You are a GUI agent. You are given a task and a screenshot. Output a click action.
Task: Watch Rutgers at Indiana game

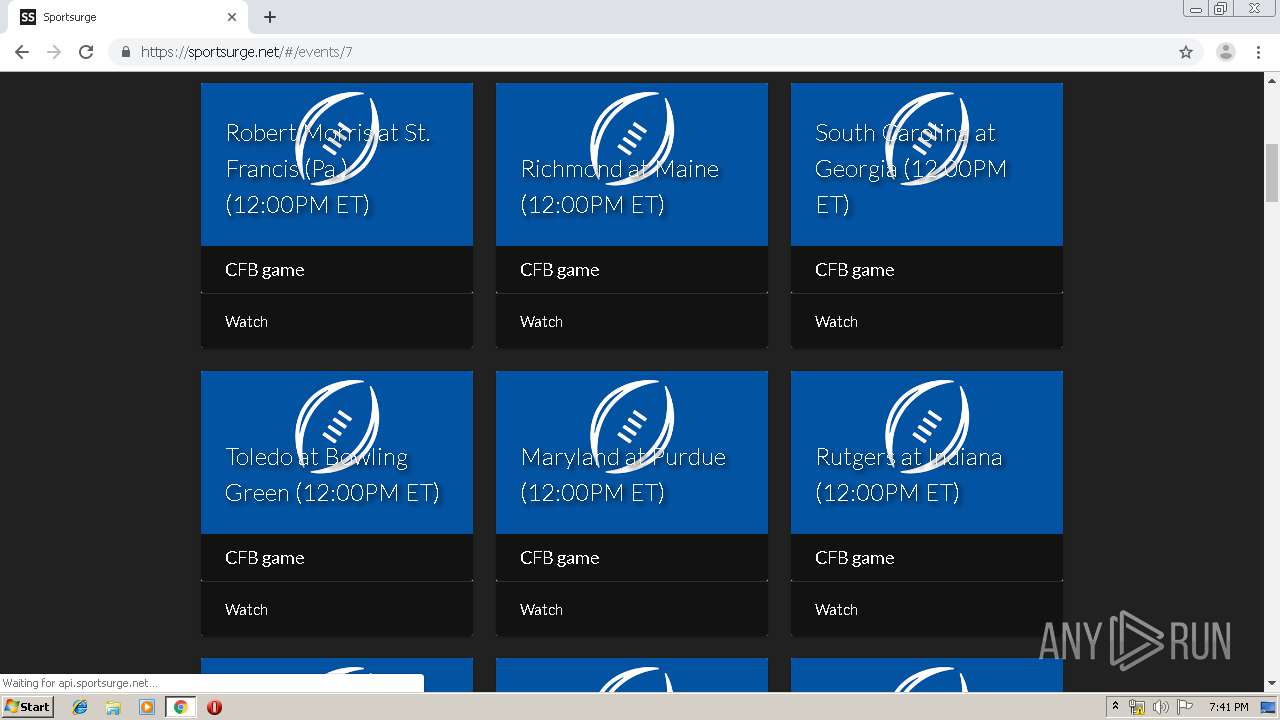click(x=836, y=610)
